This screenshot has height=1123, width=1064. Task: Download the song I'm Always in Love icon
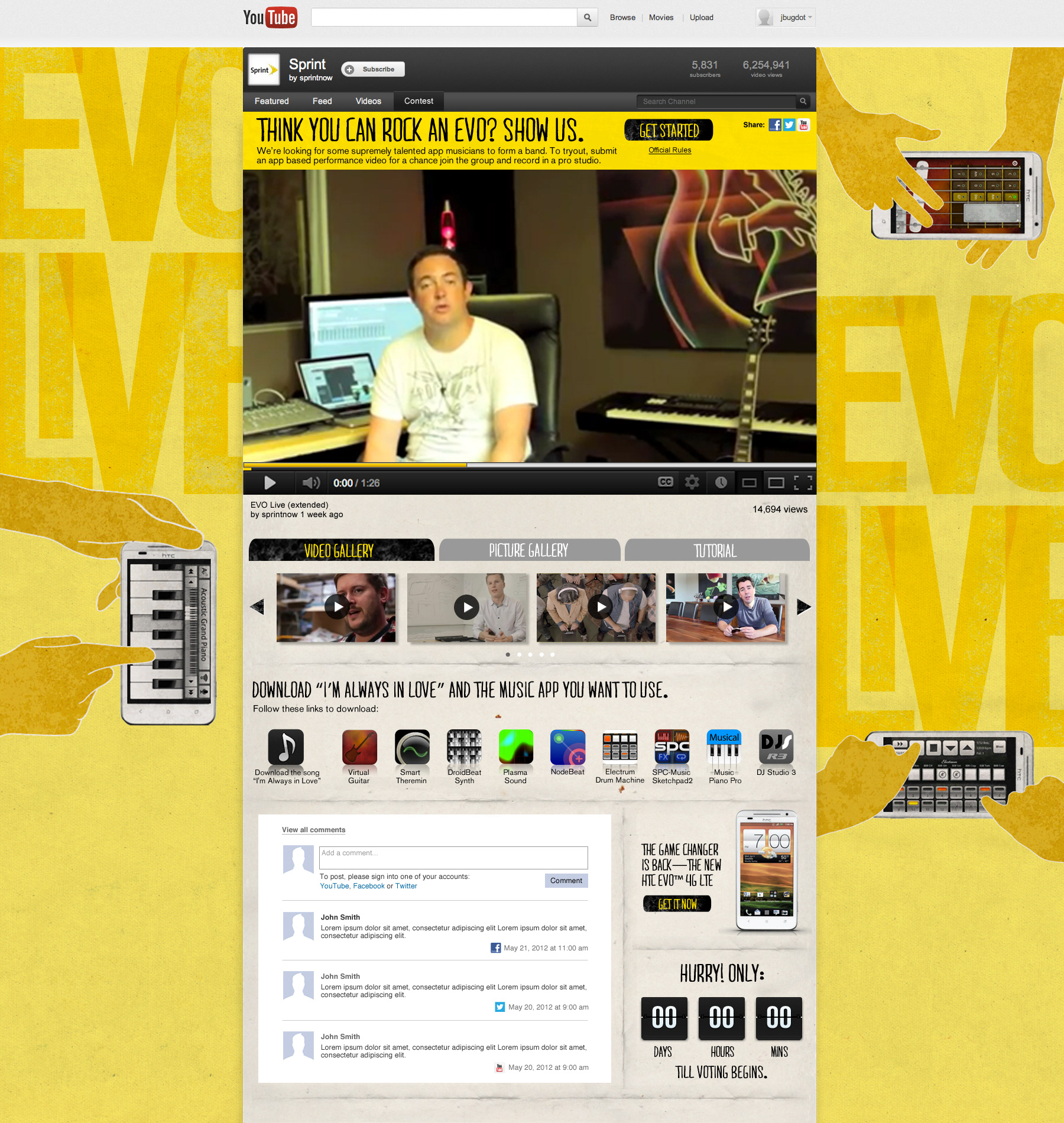pos(286,748)
